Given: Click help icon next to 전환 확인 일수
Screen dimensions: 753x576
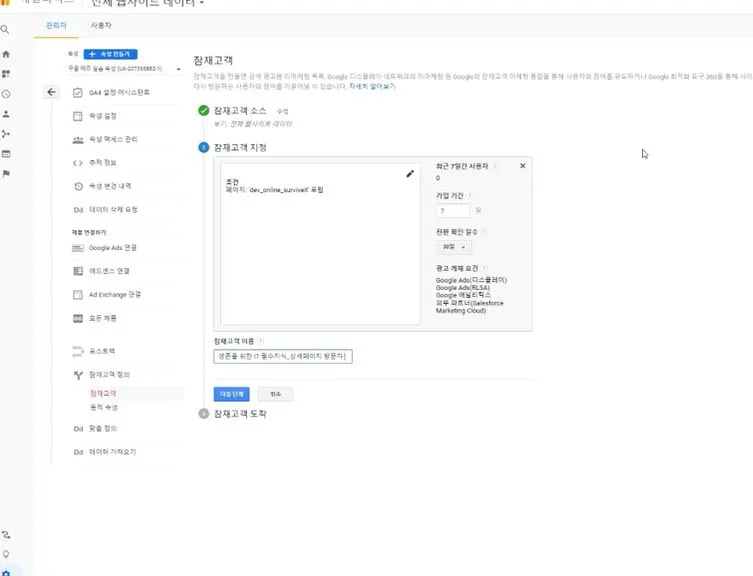Looking at the screenshot, I should coord(484,232).
